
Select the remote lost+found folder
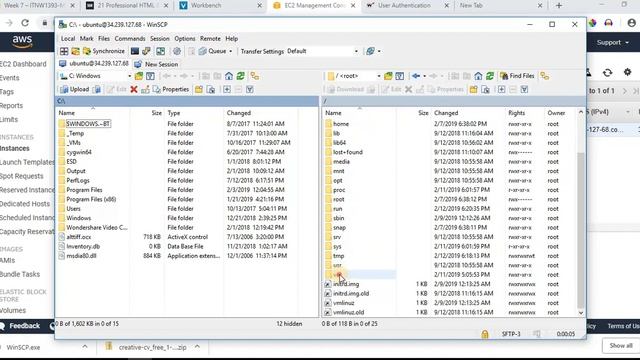click(x=347, y=152)
